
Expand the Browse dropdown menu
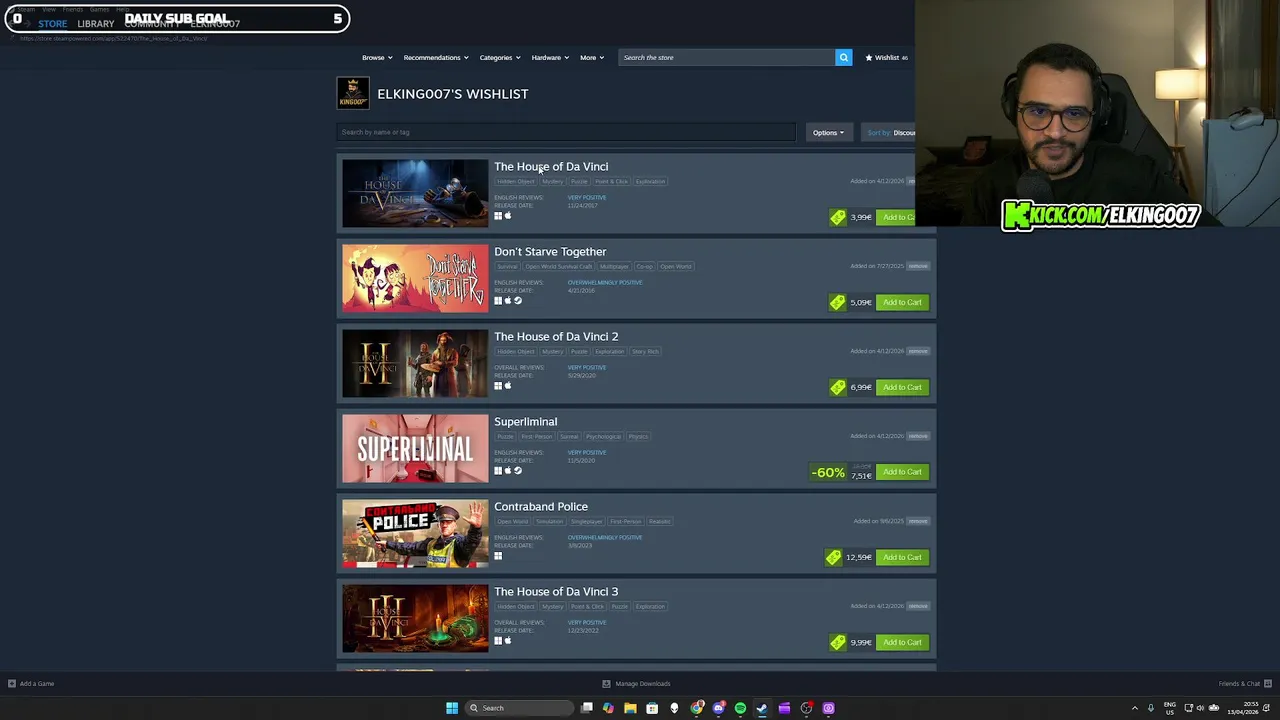tap(377, 57)
